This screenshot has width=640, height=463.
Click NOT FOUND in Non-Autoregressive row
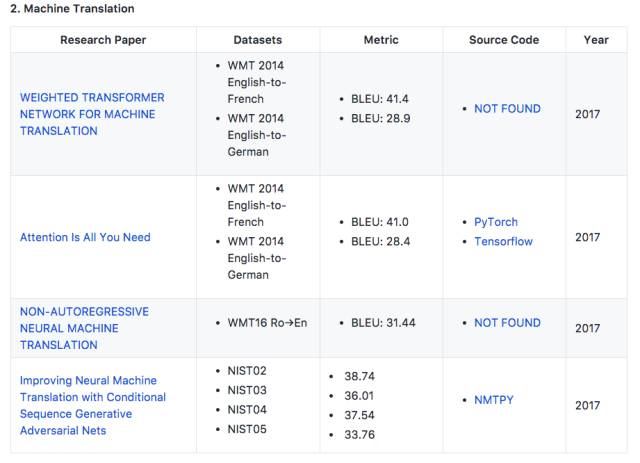[x=507, y=322]
